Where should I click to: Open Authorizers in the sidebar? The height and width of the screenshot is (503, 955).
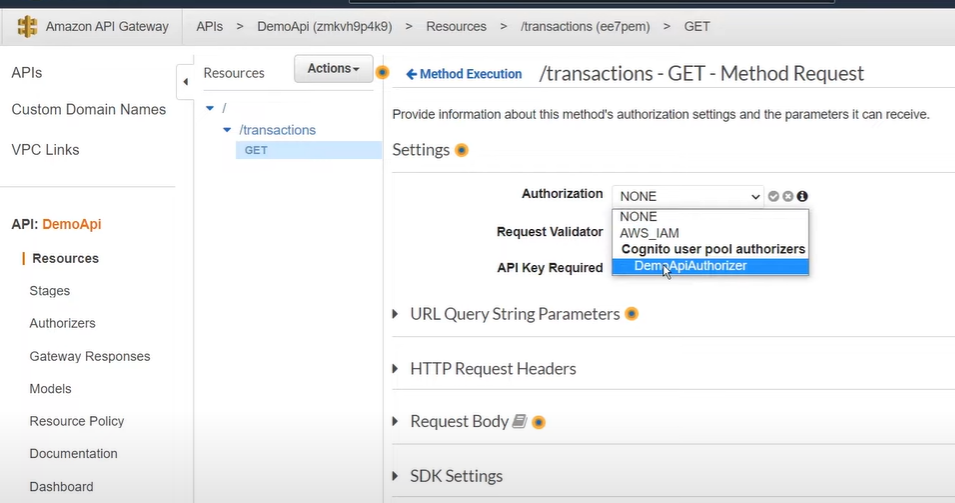[62, 323]
